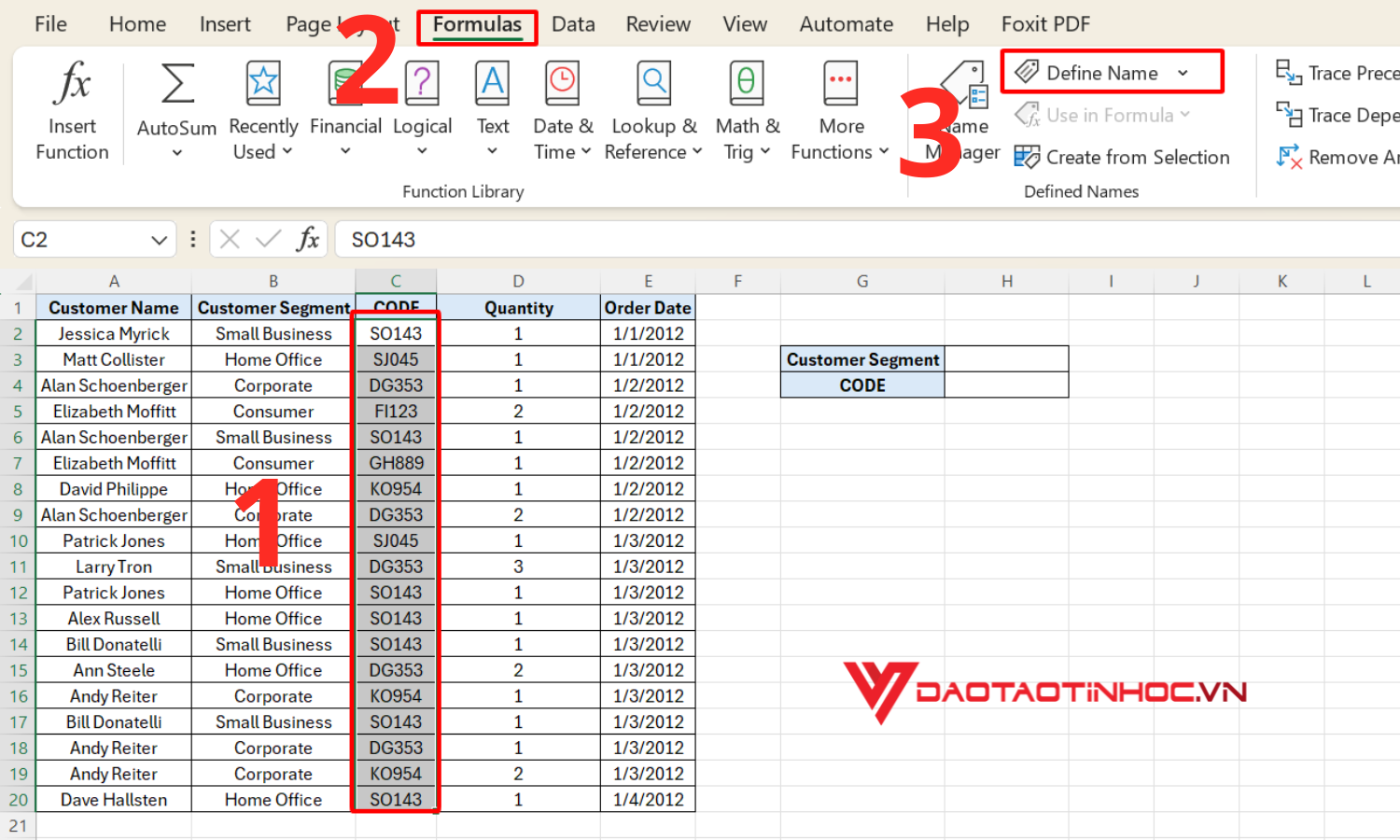Image resolution: width=1400 pixels, height=840 pixels.
Task: Open the Help tab
Action: 947,24
